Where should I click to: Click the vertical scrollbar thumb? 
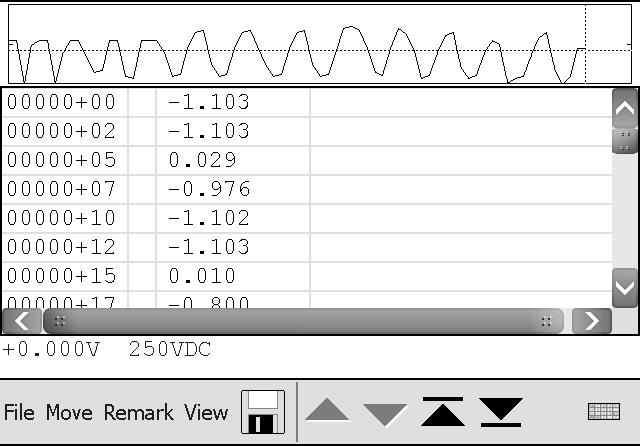tap(625, 141)
